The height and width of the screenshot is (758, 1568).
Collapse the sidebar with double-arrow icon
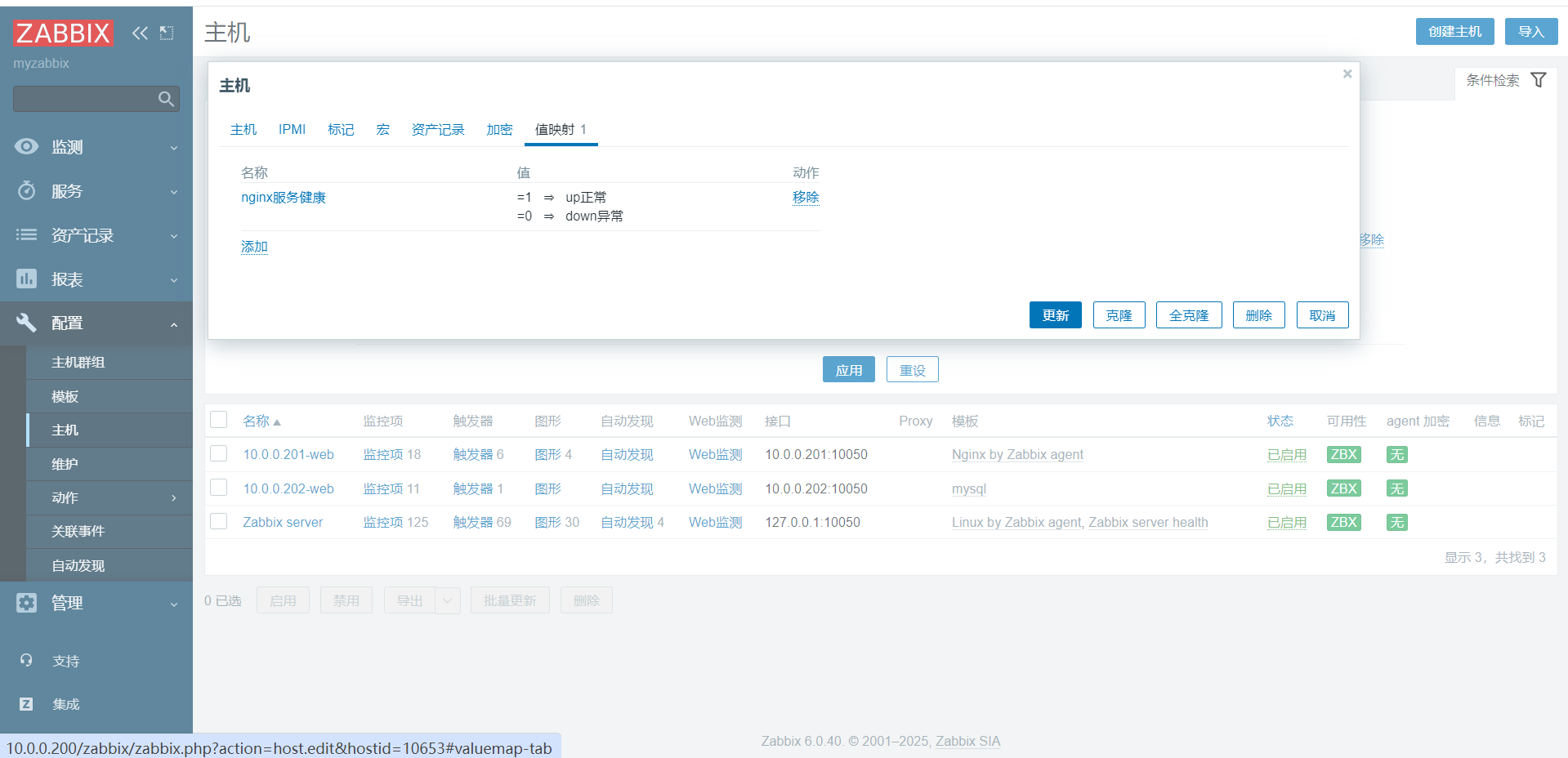(x=141, y=33)
